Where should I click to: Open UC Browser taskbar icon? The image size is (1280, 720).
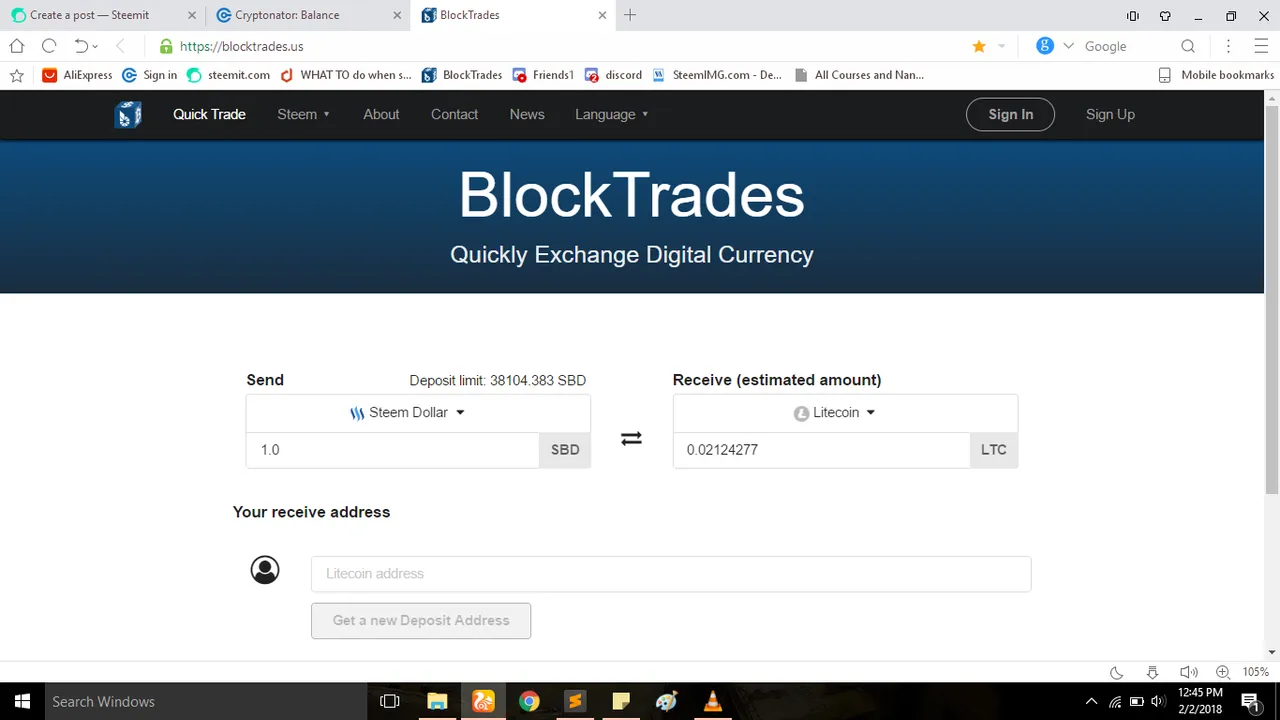pyautogui.click(x=483, y=701)
